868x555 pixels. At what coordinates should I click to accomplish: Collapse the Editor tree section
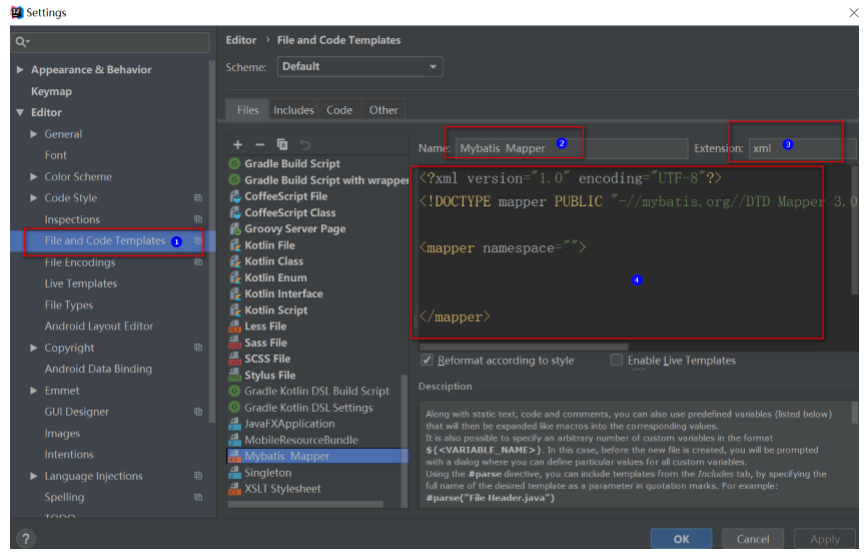(x=20, y=112)
